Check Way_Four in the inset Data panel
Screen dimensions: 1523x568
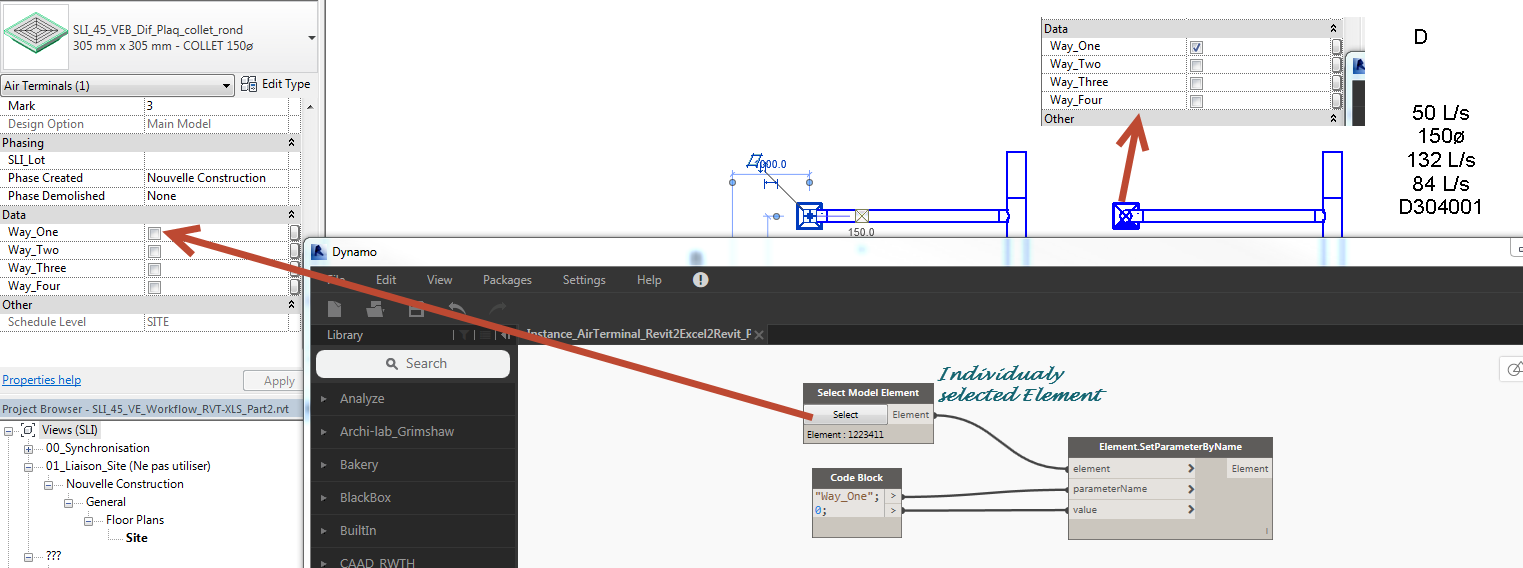pos(1196,101)
